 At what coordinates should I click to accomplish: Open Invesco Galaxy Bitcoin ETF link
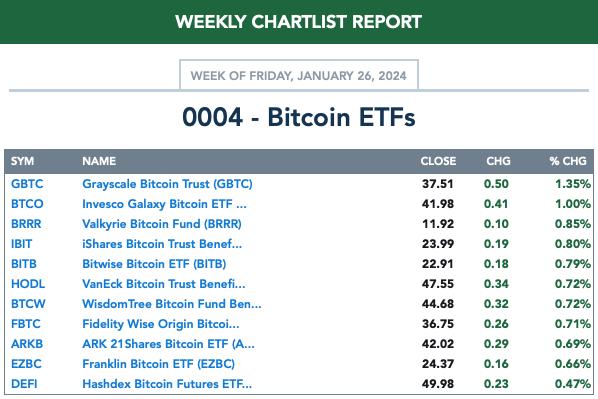point(164,204)
